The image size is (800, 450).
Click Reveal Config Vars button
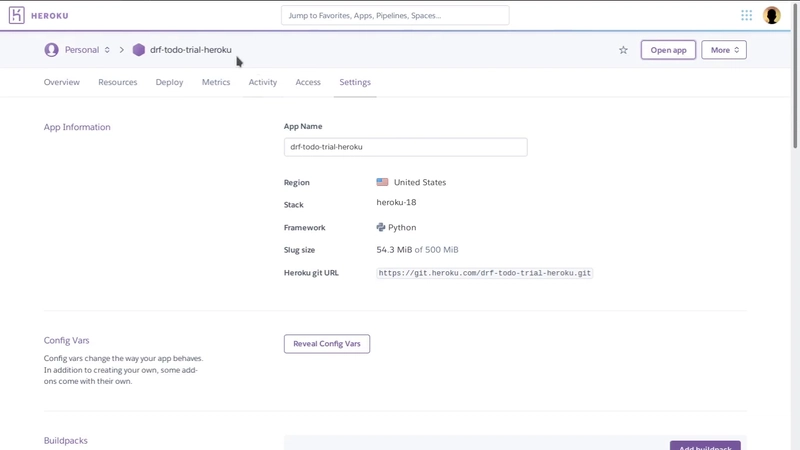pos(327,344)
